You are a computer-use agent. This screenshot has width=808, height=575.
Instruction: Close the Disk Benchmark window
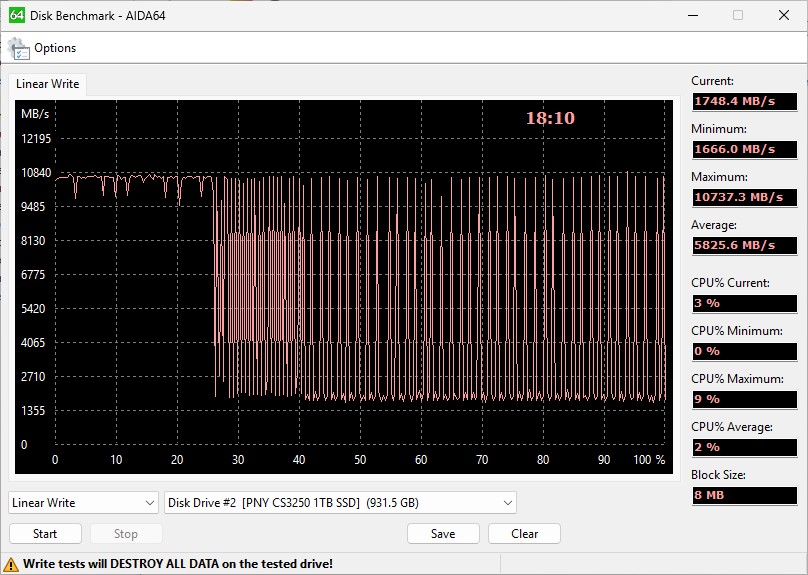784,15
